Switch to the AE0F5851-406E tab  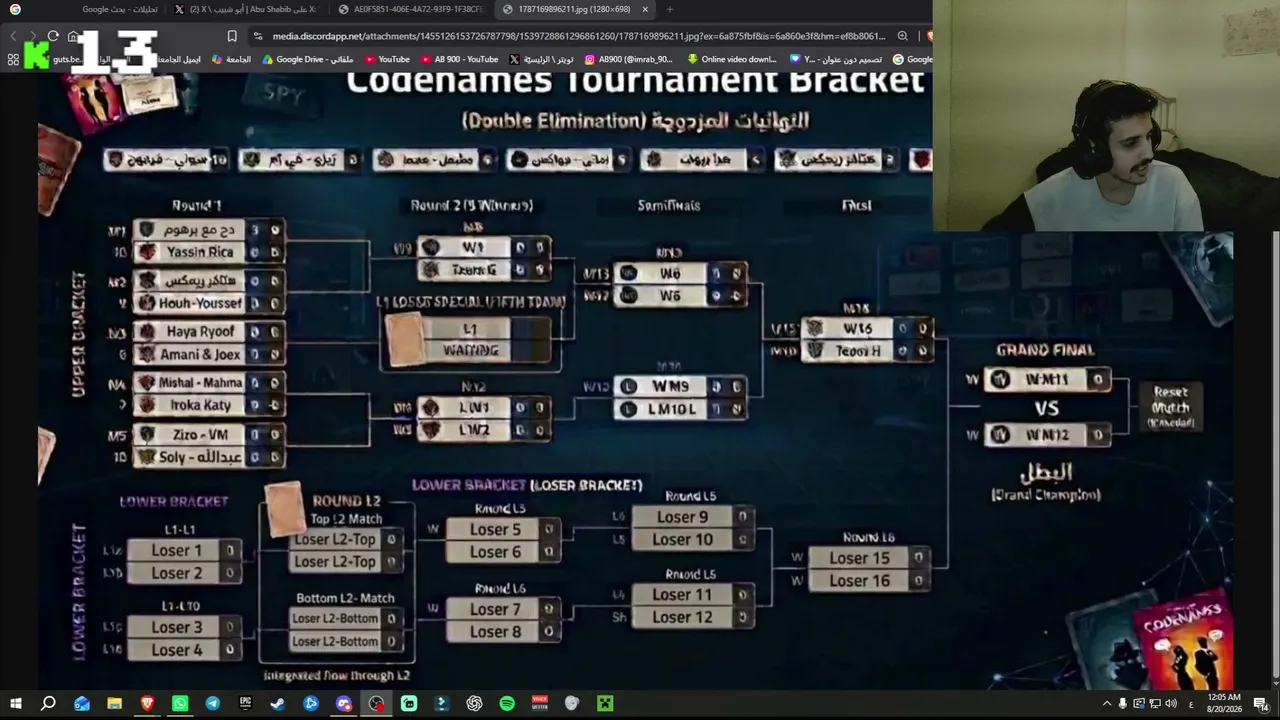410,9
